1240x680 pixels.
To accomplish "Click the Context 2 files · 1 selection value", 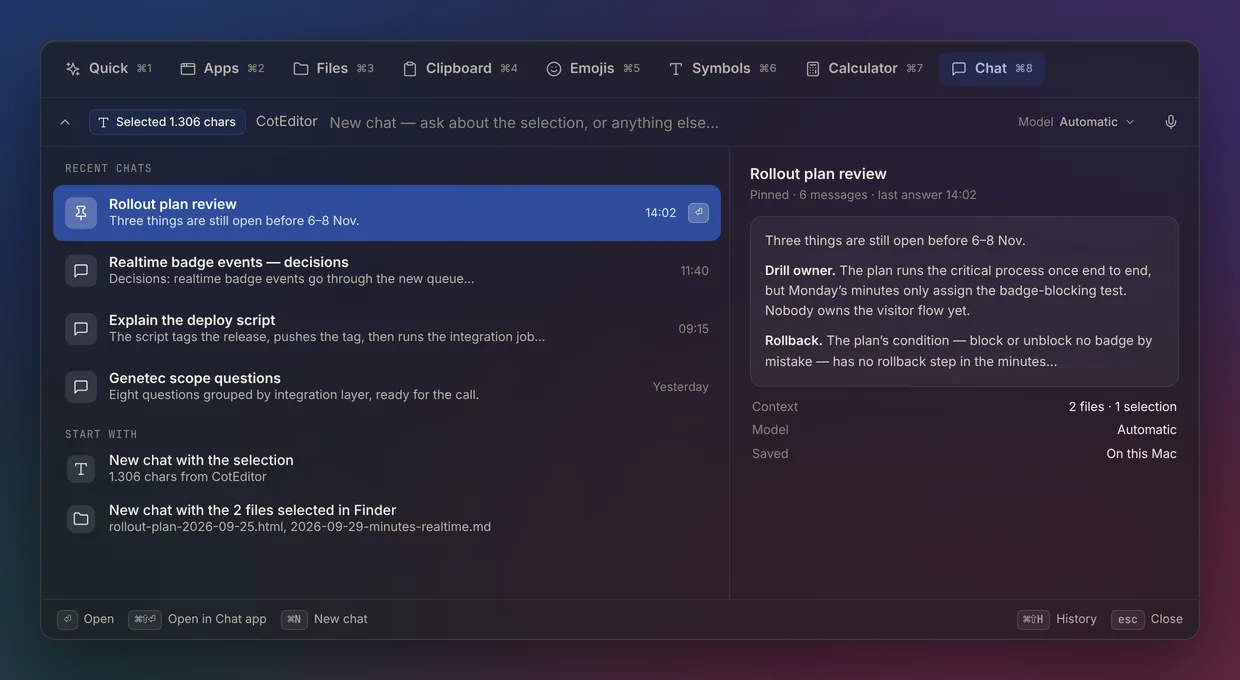I will (1122, 407).
